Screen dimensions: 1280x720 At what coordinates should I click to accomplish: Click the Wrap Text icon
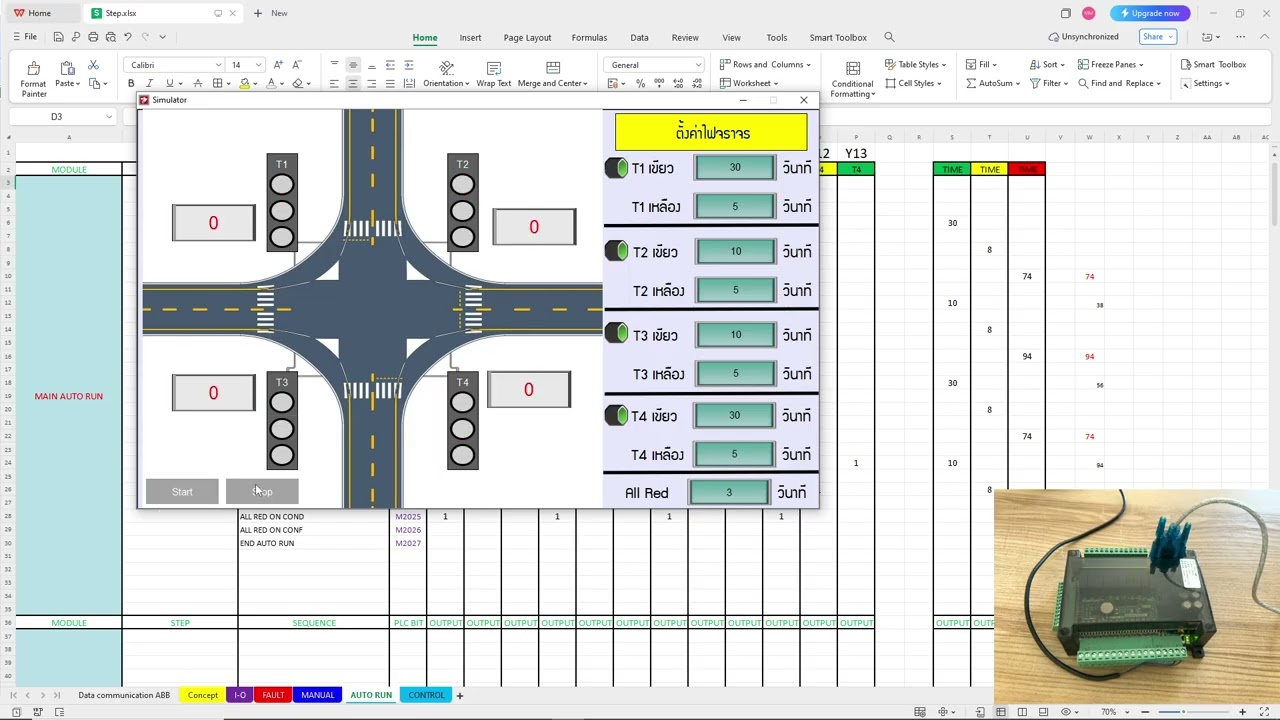(493, 67)
